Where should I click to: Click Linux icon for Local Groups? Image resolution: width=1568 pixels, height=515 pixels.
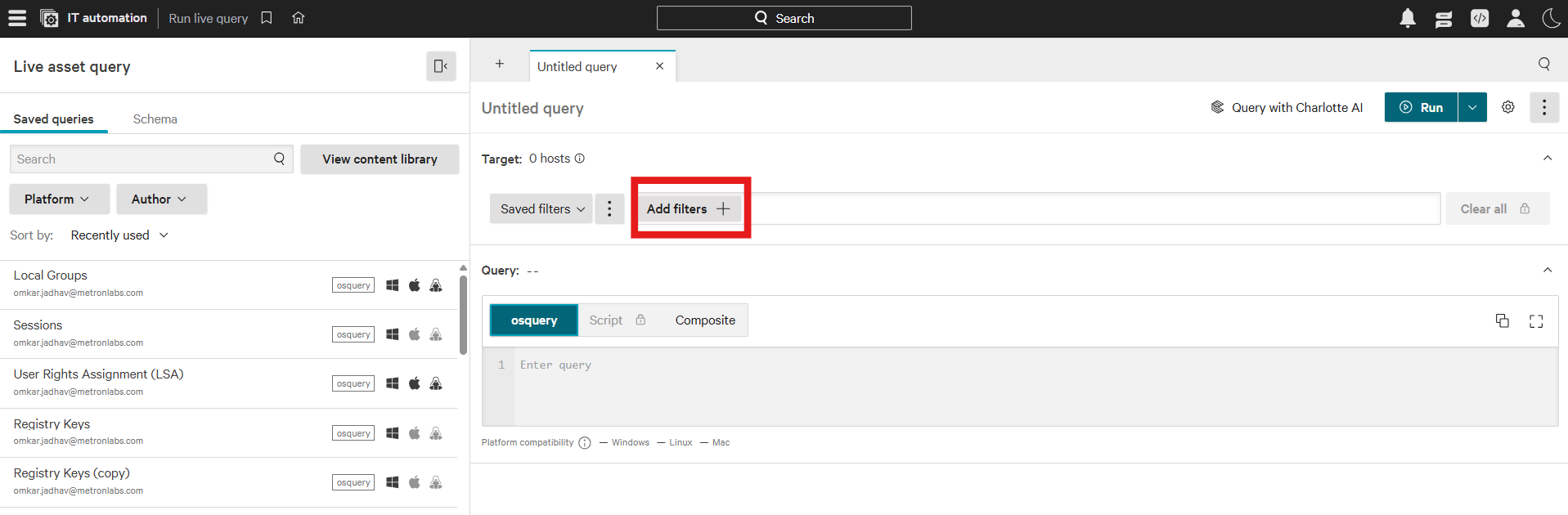click(436, 285)
